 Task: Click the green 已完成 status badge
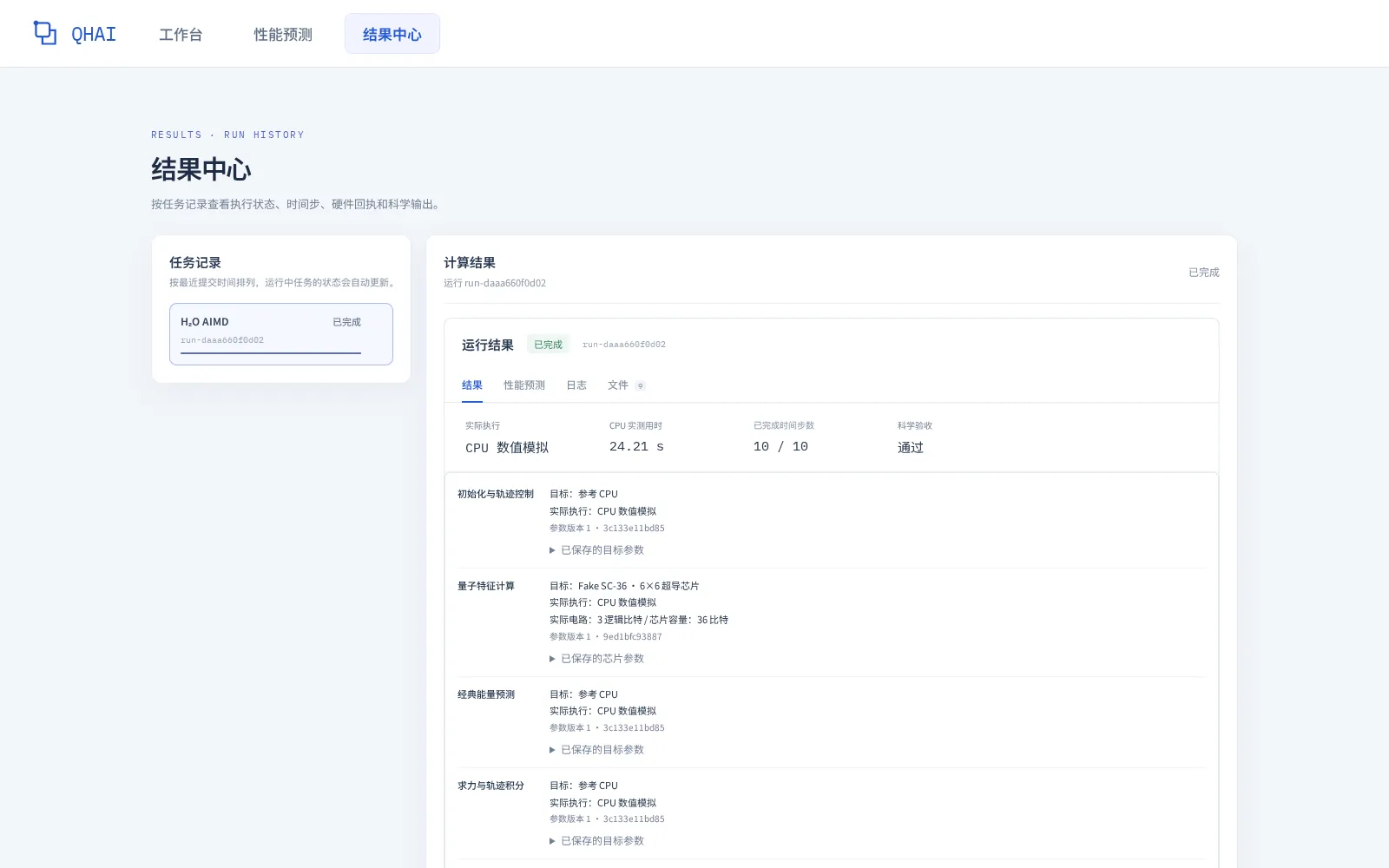coord(549,345)
